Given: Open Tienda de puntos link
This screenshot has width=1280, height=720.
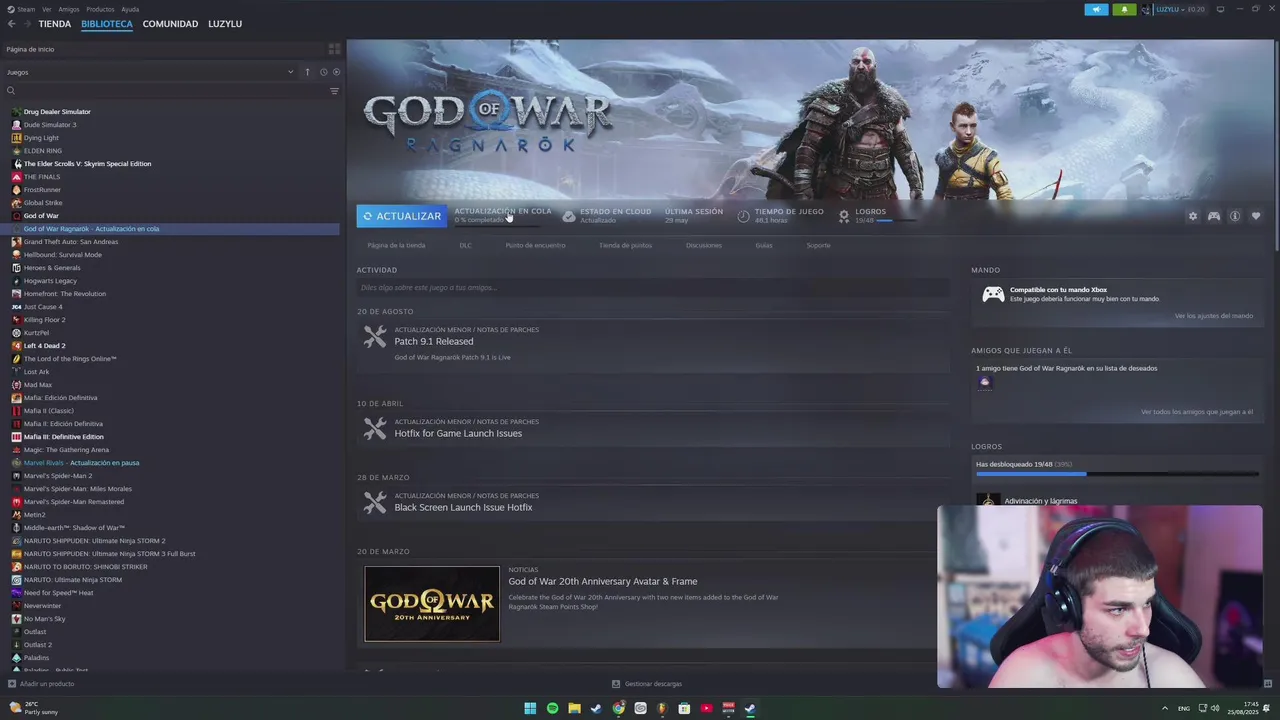Looking at the screenshot, I should (x=625, y=245).
